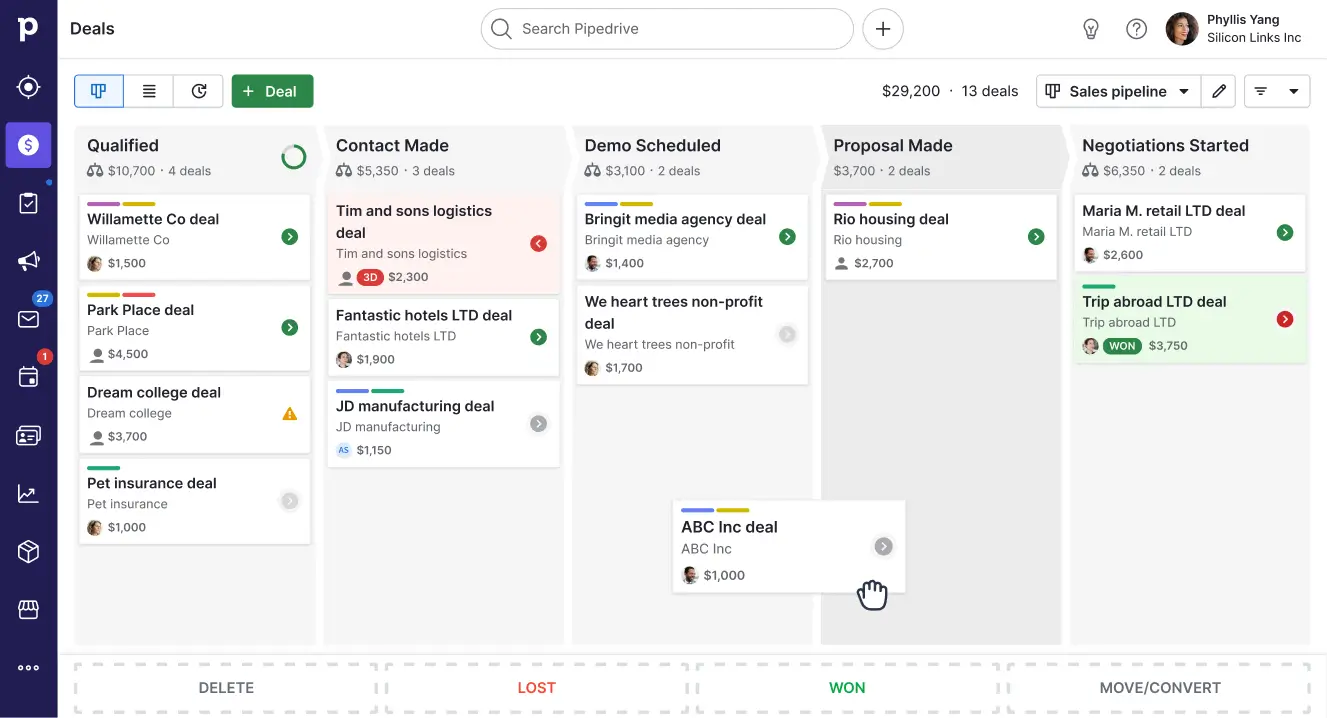Open the more options ellipsis at sidebar bottom
Viewport: 1327px width, 718px height.
(28, 667)
